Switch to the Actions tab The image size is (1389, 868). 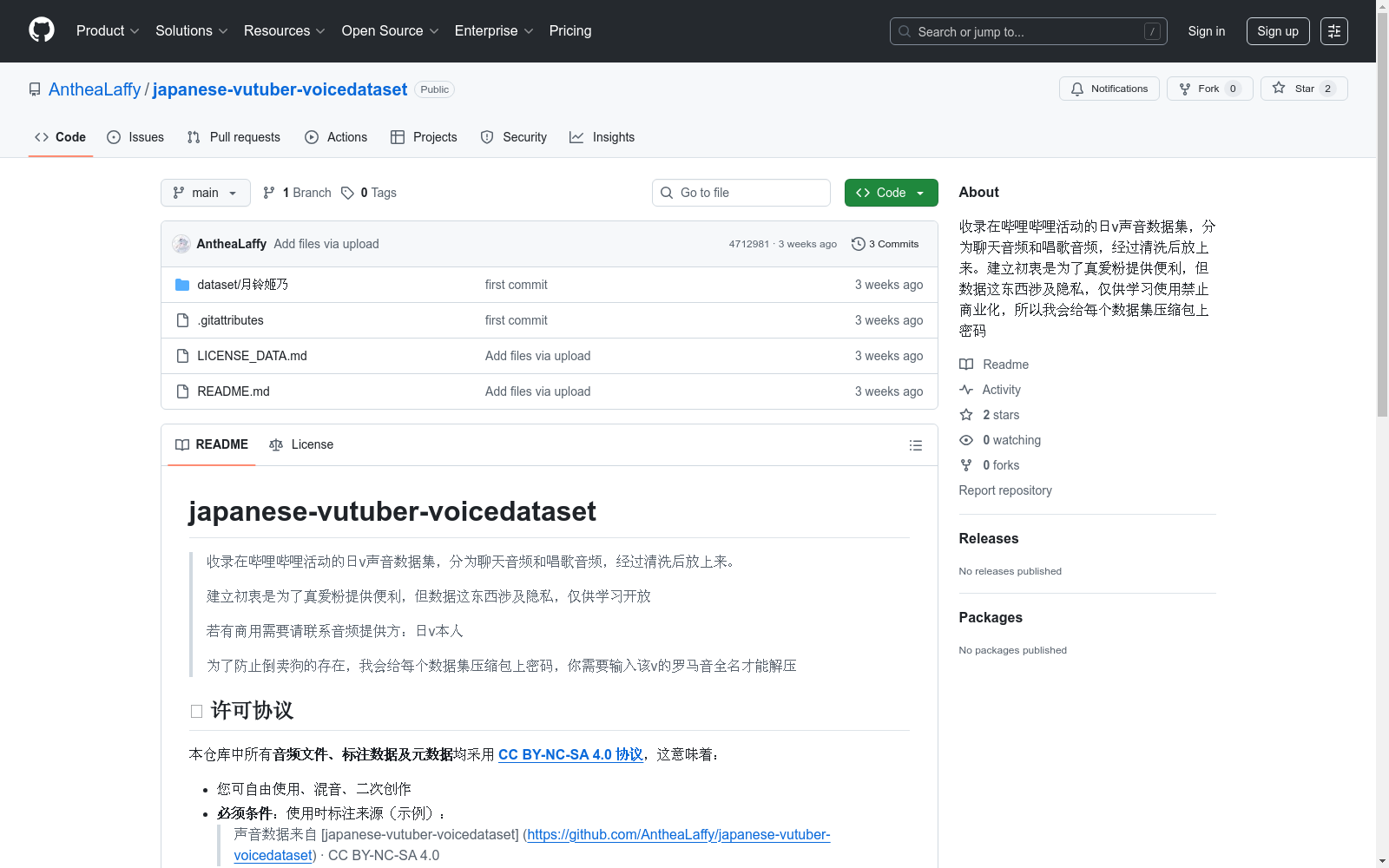(336, 137)
